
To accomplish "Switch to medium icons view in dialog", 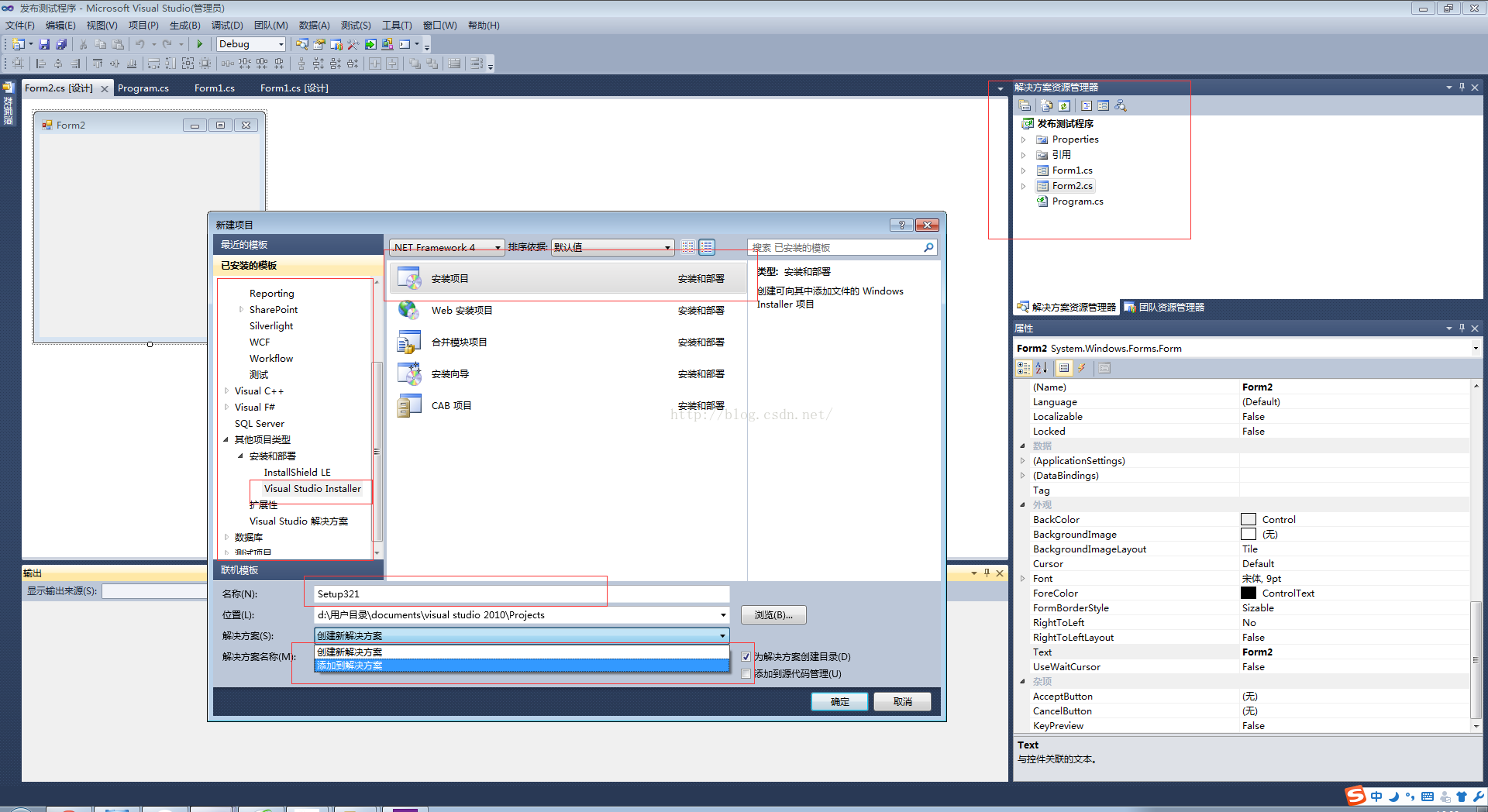I will (x=707, y=247).
